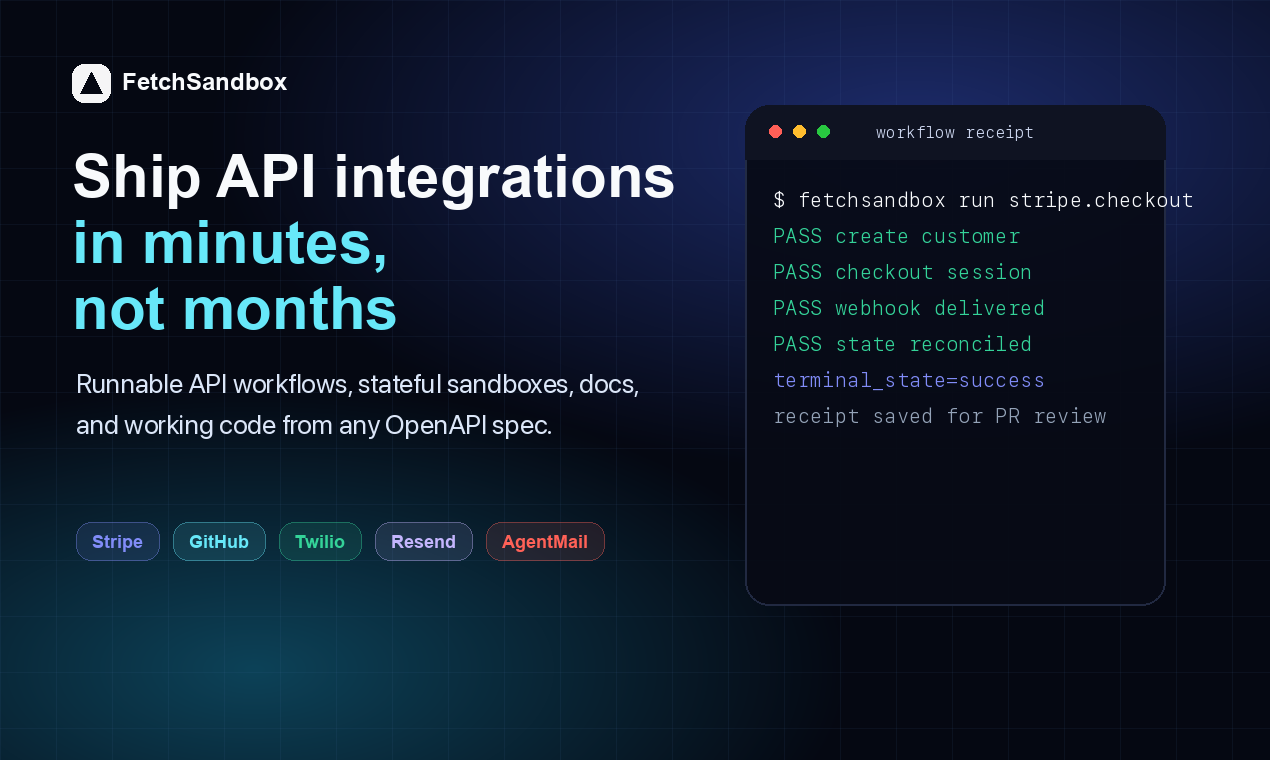This screenshot has width=1270, height=760.
Task: Click the green maximize dot on terminal
Action: (x=823, y=132)
